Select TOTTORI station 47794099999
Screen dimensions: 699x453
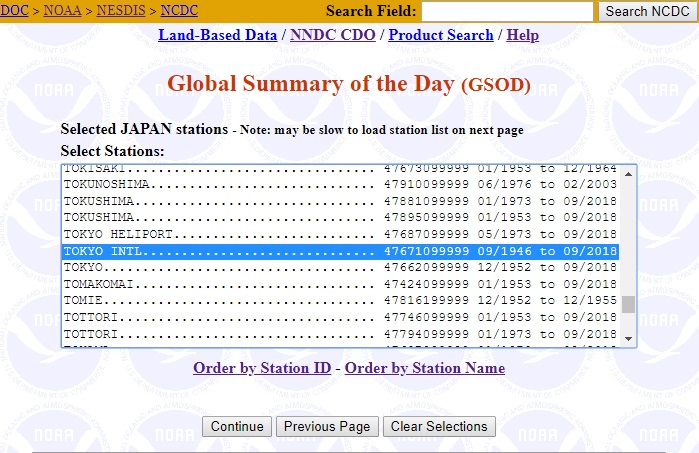340,334
